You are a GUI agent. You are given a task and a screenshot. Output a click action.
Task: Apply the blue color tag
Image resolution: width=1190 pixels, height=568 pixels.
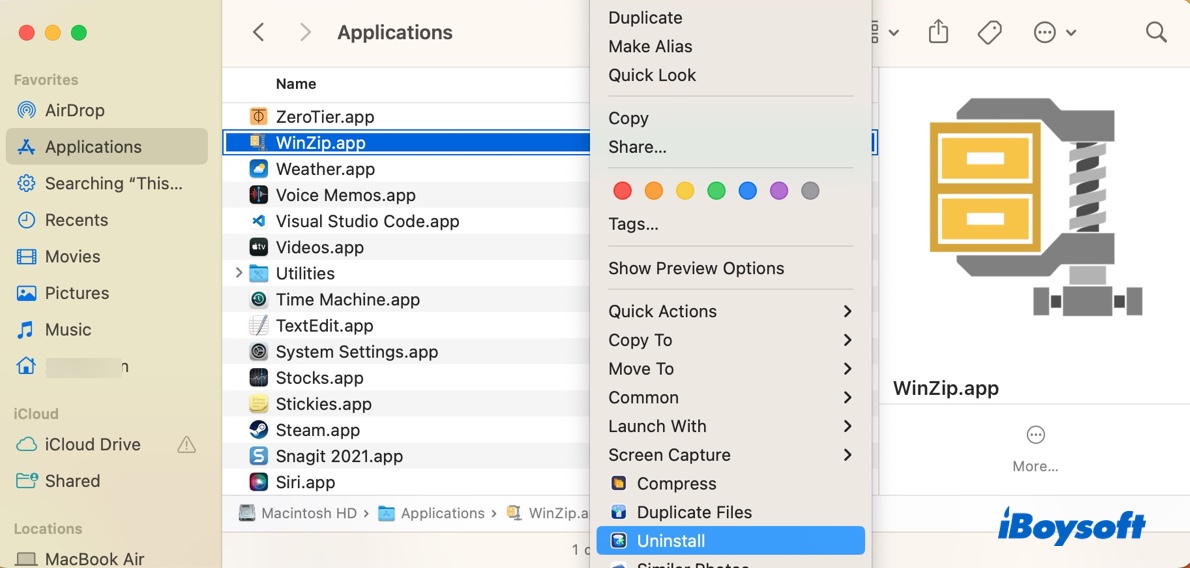pos(747,191)
